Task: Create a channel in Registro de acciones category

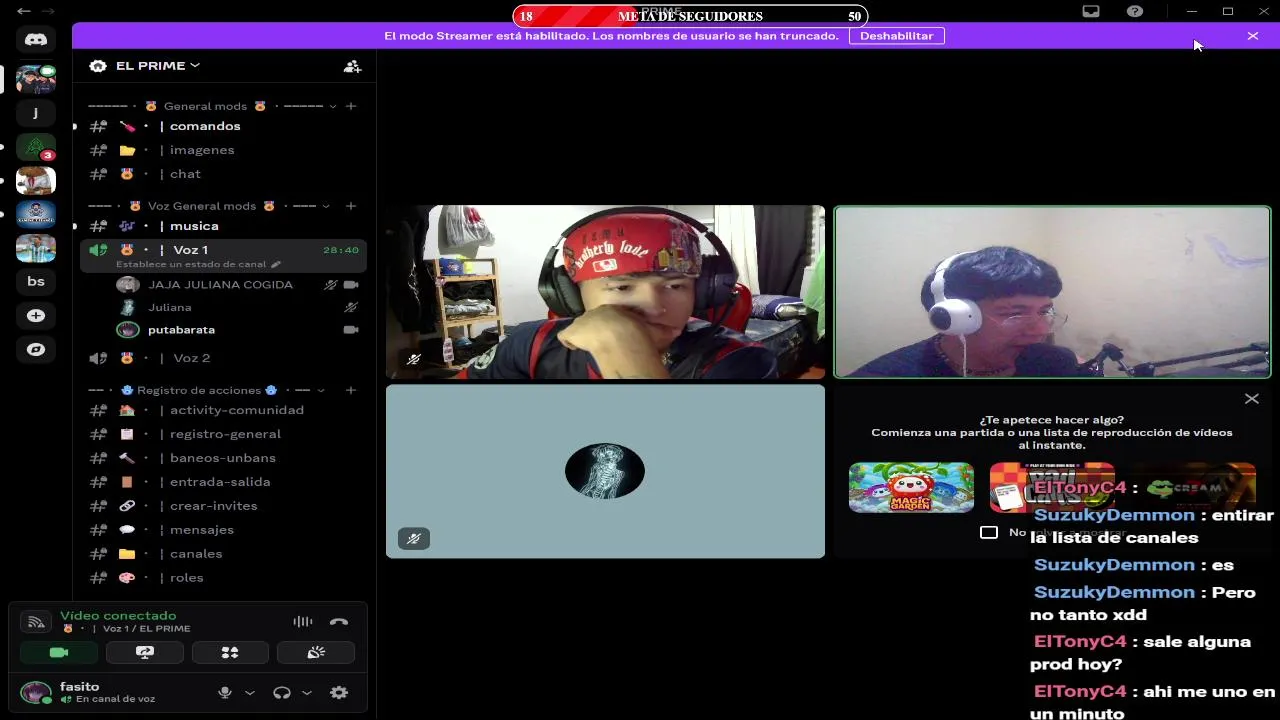Action: [x=350, y=390]
